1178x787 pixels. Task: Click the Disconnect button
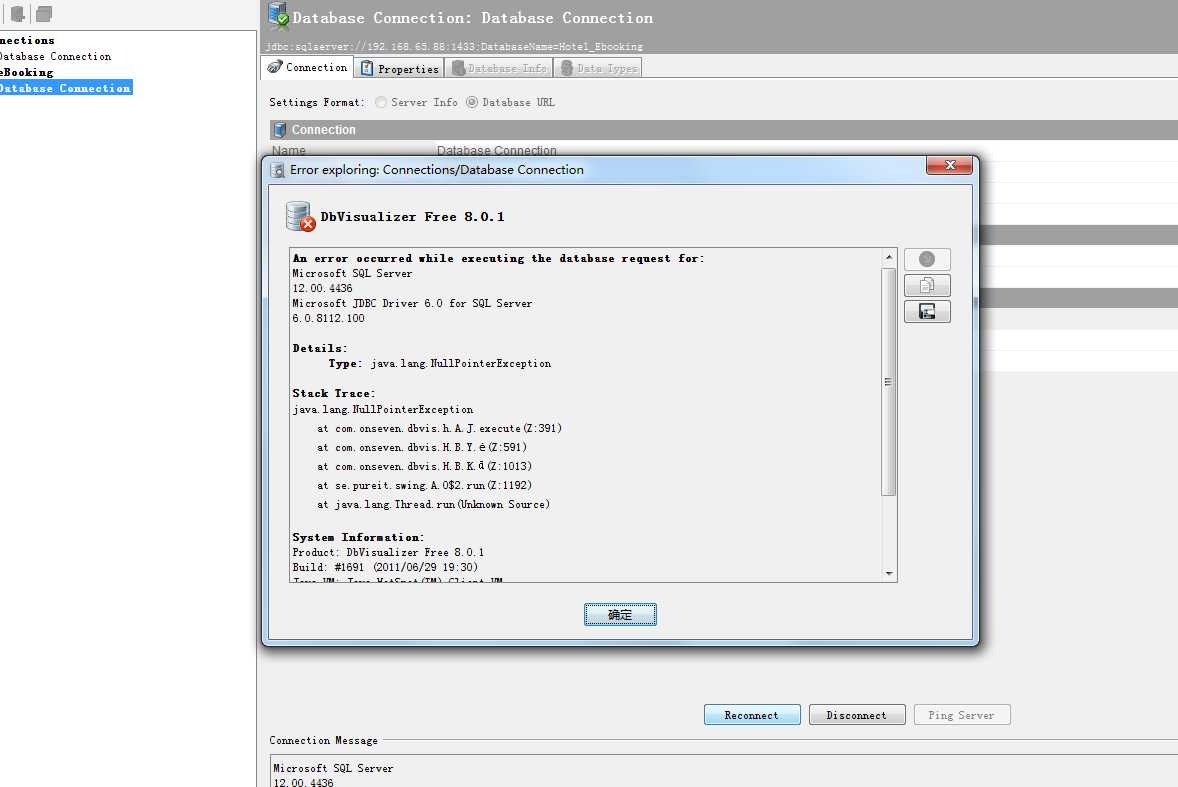click(x=856, y=715)
